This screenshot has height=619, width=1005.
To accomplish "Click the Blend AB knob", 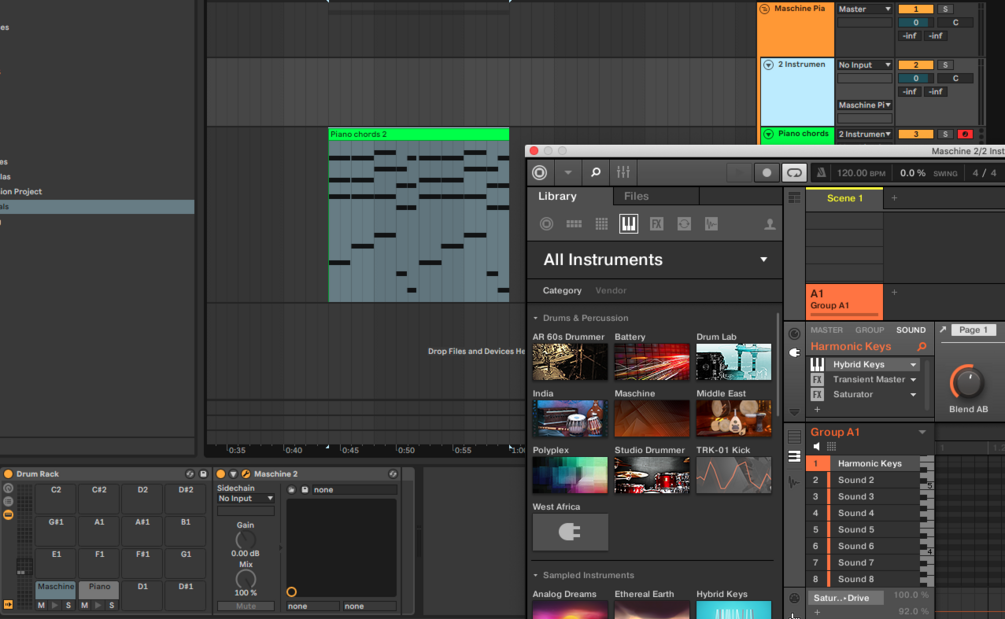I will (x=967, y=383).
